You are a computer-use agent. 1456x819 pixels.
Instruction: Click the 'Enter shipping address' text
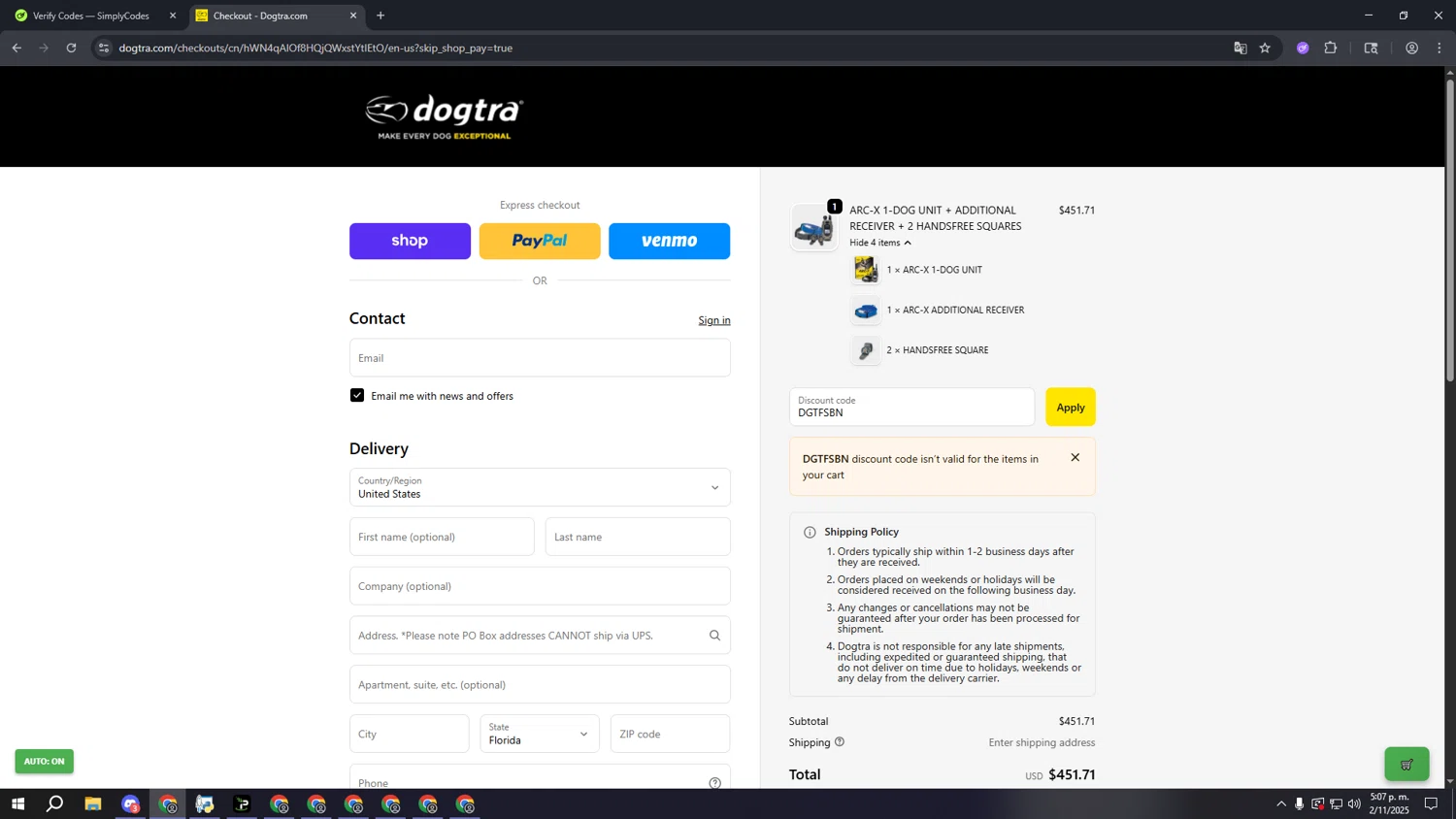1042,742
